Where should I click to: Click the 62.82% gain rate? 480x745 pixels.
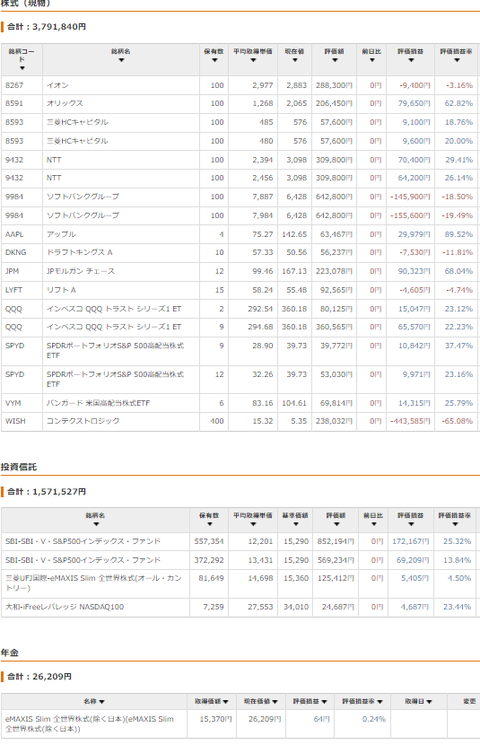pyautogui.click(x=459, y=103)
